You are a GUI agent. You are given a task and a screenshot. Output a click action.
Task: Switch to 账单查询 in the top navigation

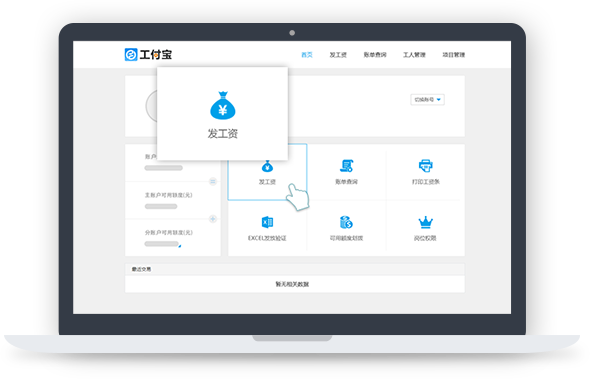click(375, 55)
